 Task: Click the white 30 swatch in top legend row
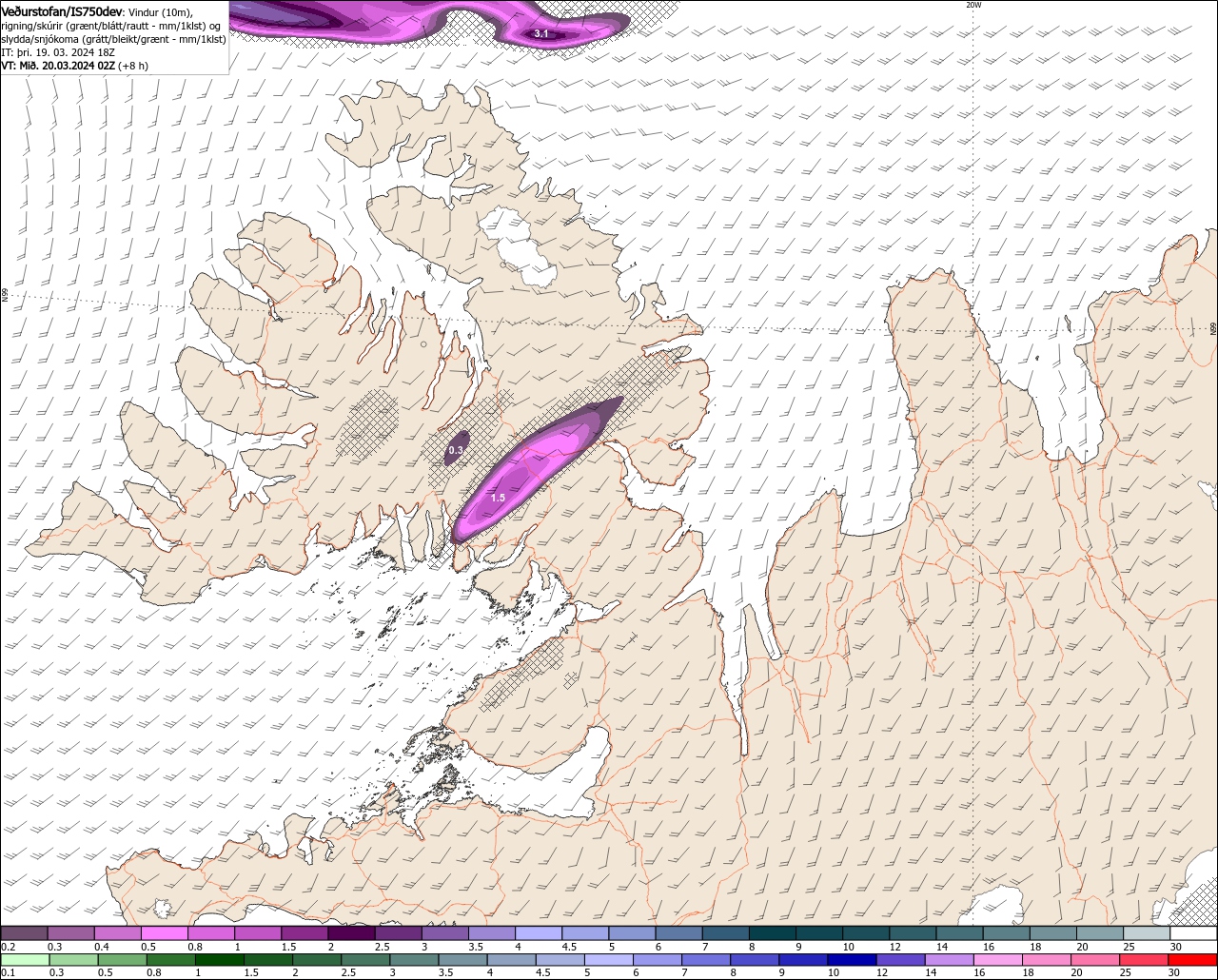coord(1193,933)
